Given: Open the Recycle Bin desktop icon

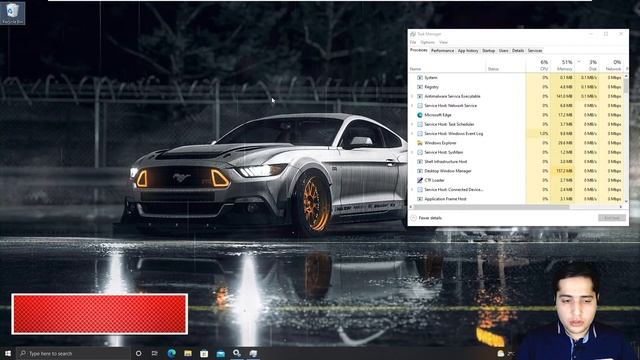Looking at the screenshot, I should pyautogui.click(x=13, y=13).
